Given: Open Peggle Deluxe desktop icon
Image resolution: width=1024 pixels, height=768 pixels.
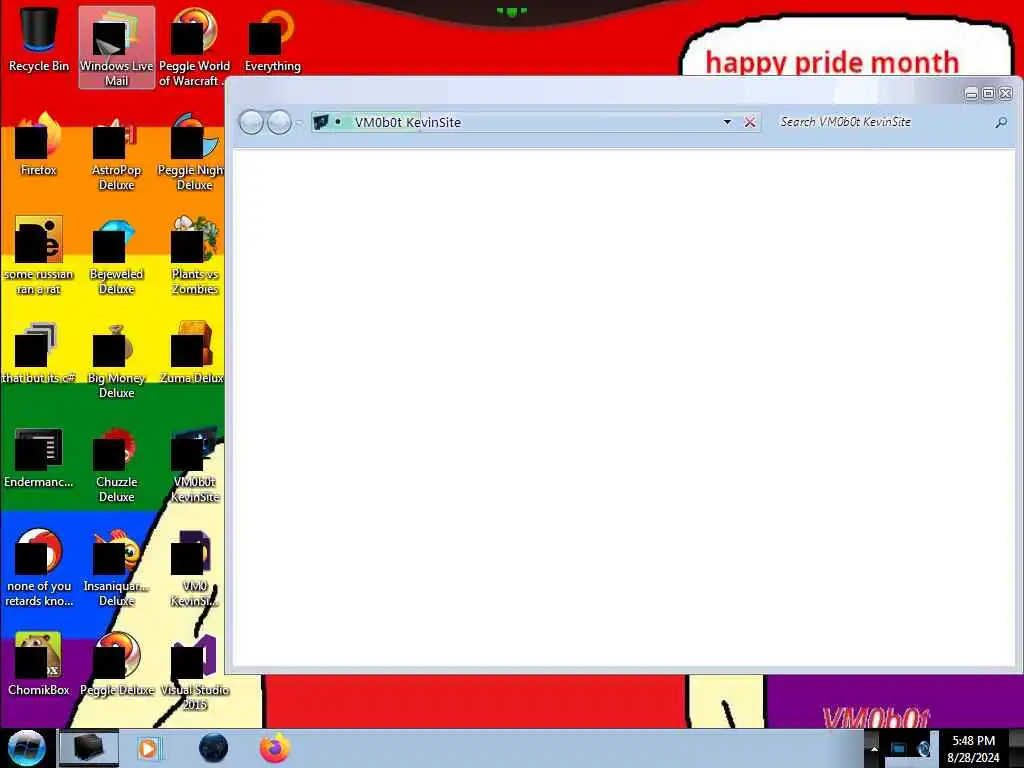Looking at the screenshot, I should tap(116, 665).
